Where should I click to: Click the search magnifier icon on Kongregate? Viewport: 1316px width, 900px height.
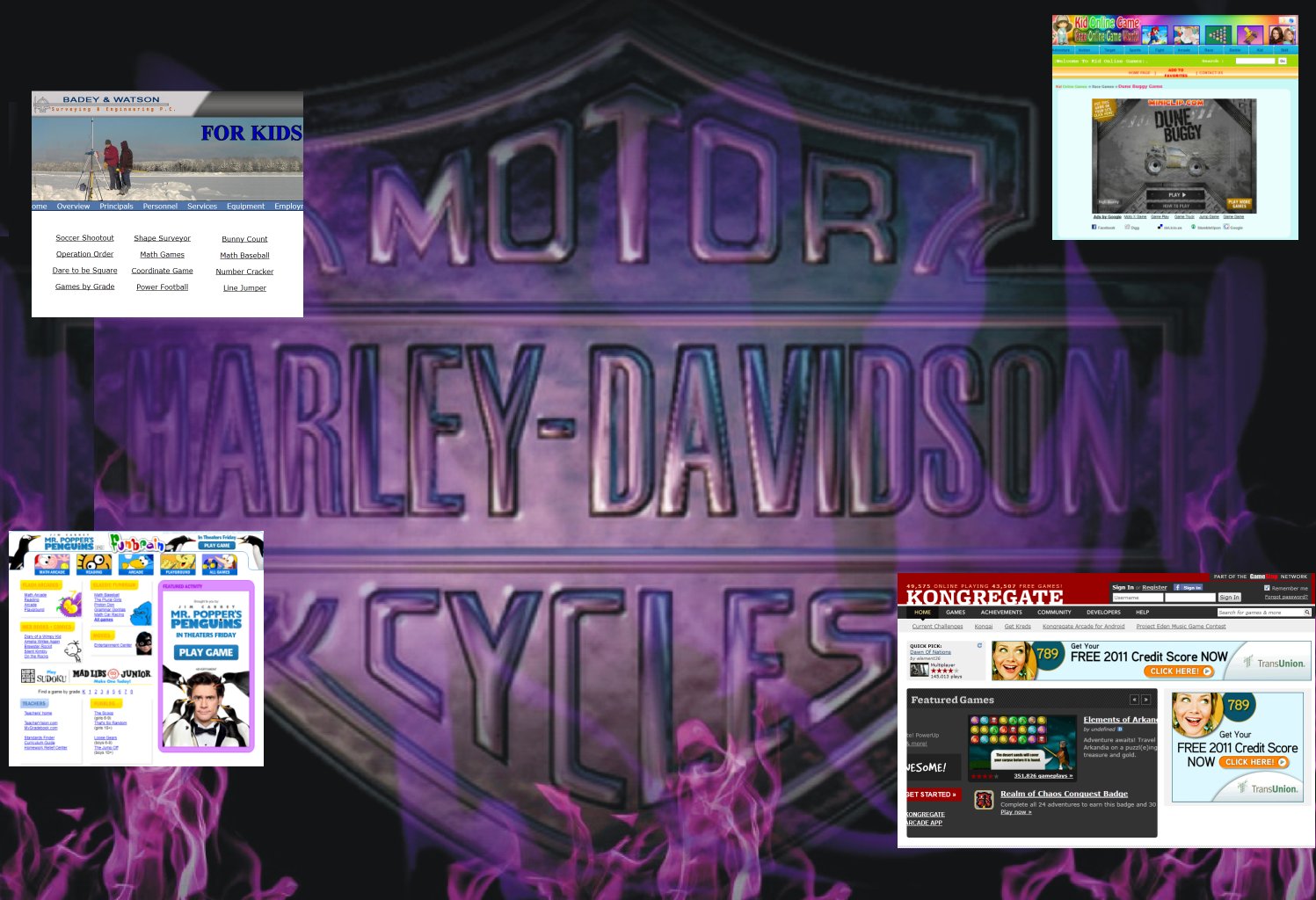coord(1307,612)
